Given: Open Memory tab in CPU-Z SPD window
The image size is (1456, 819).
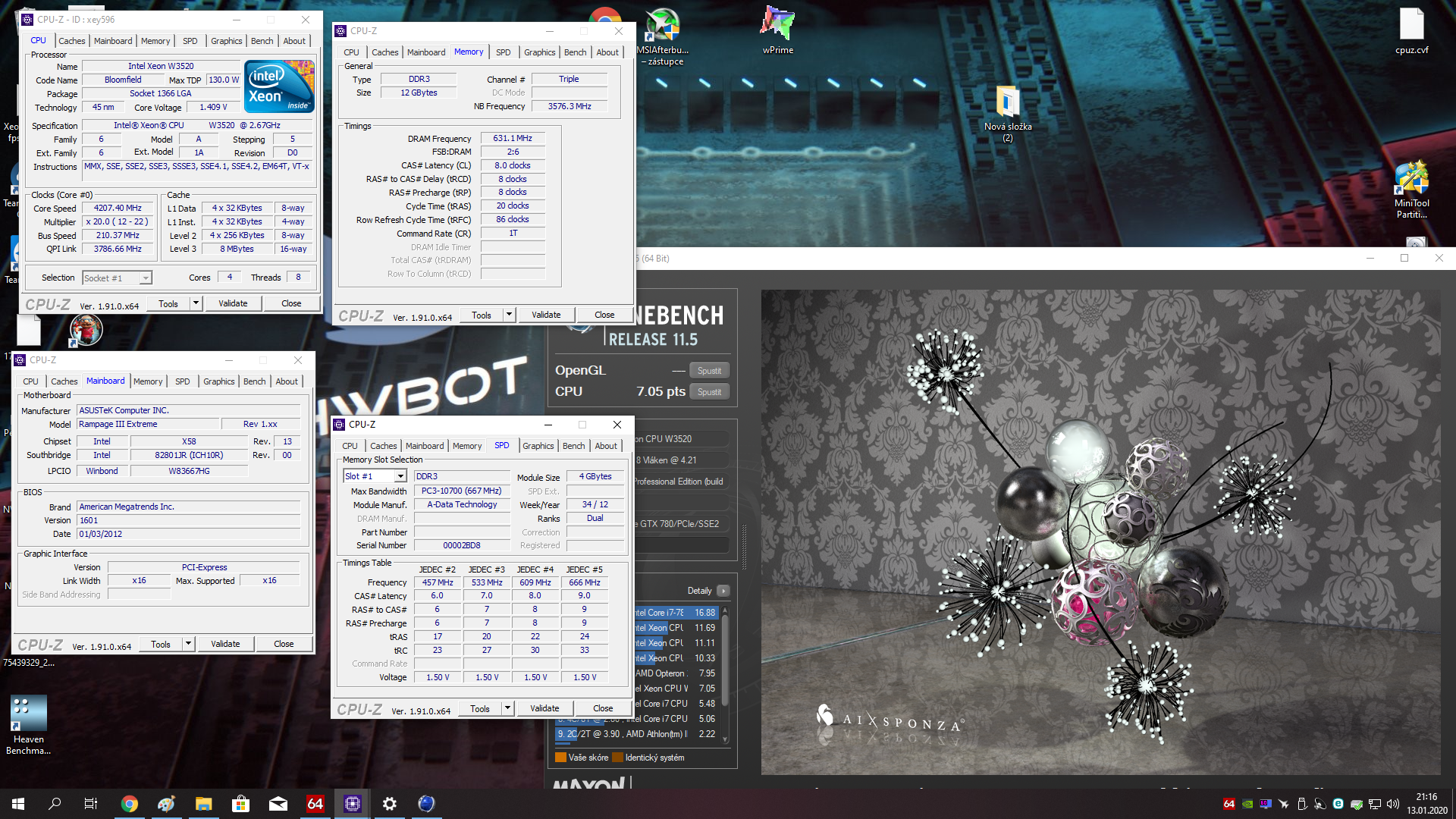Looking at the screenshot, I should (466, 446).
